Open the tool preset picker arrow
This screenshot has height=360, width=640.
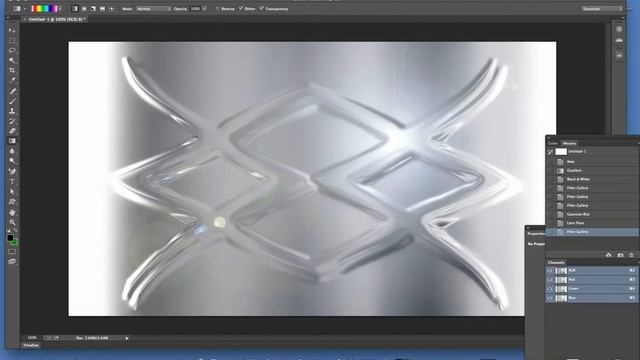tap(24, 9)
